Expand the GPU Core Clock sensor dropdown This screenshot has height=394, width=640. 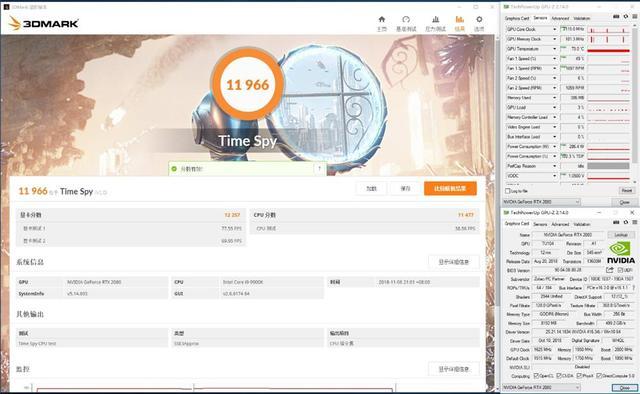tap(555, 29)
